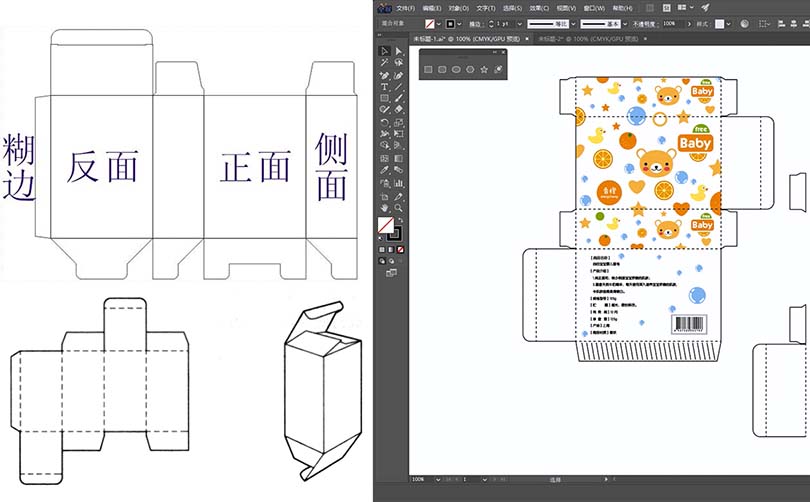The image size is (810, 502).
Task: Select the Width tool
Action: click(384, 134)
